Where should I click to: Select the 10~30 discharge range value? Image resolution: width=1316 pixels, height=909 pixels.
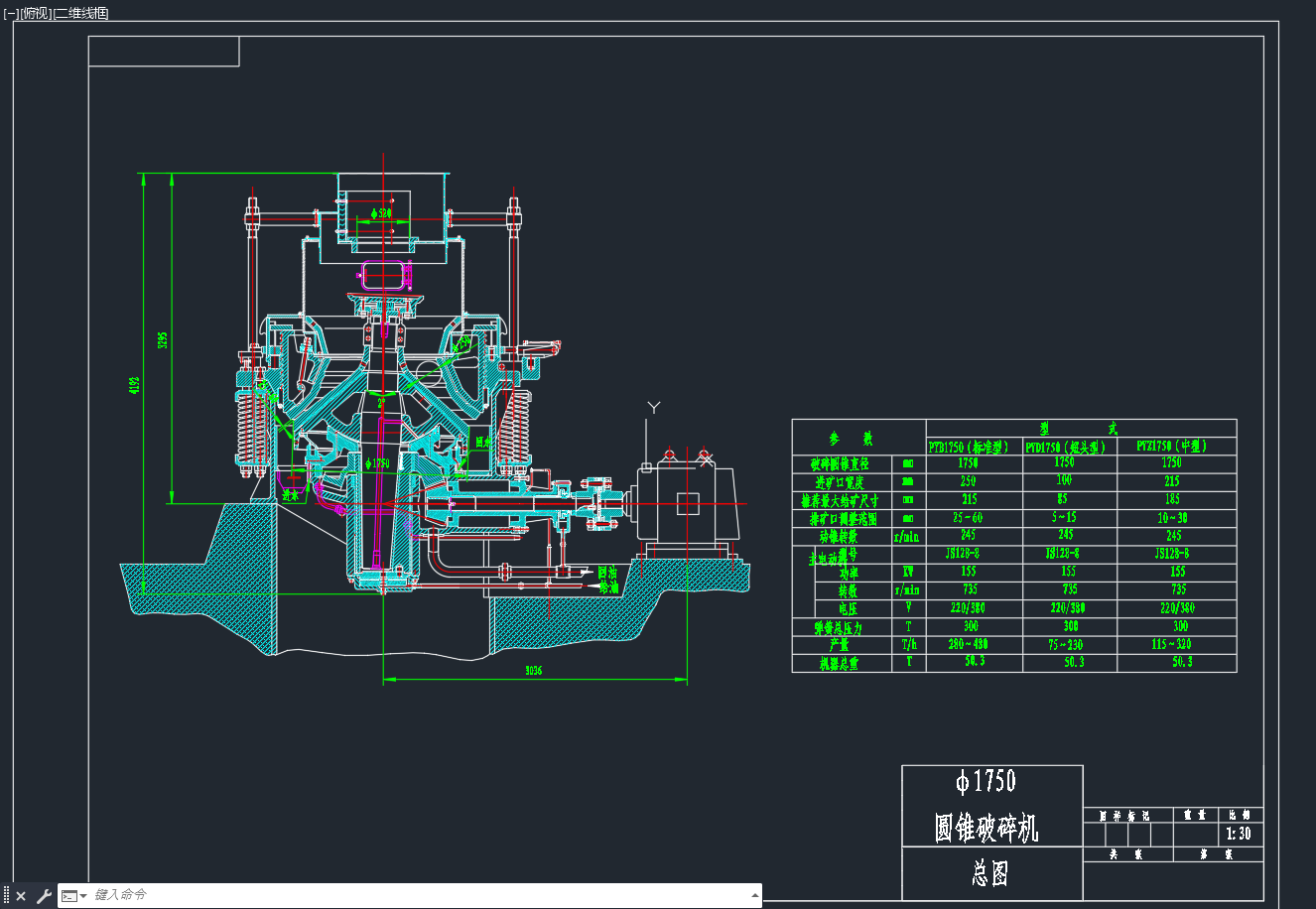1173,517
